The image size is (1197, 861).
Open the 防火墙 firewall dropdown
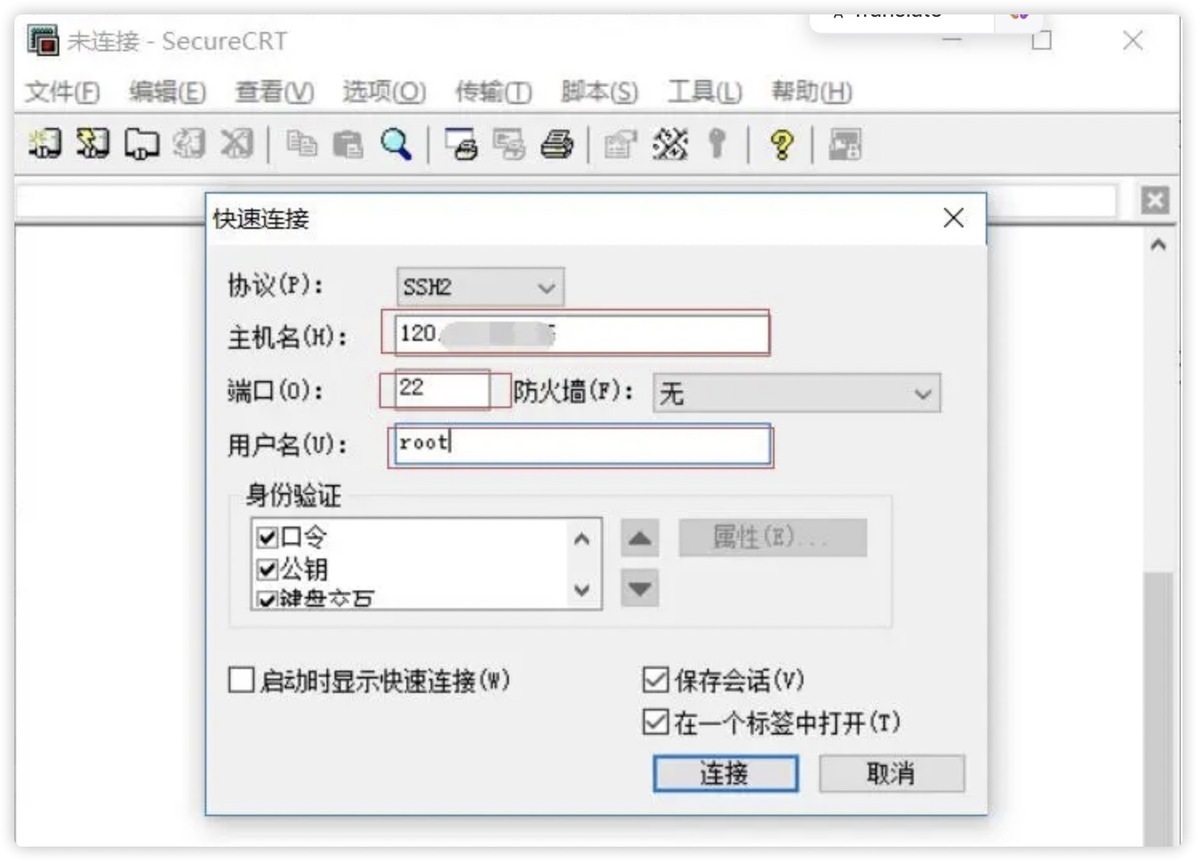[x=796, y=393]
